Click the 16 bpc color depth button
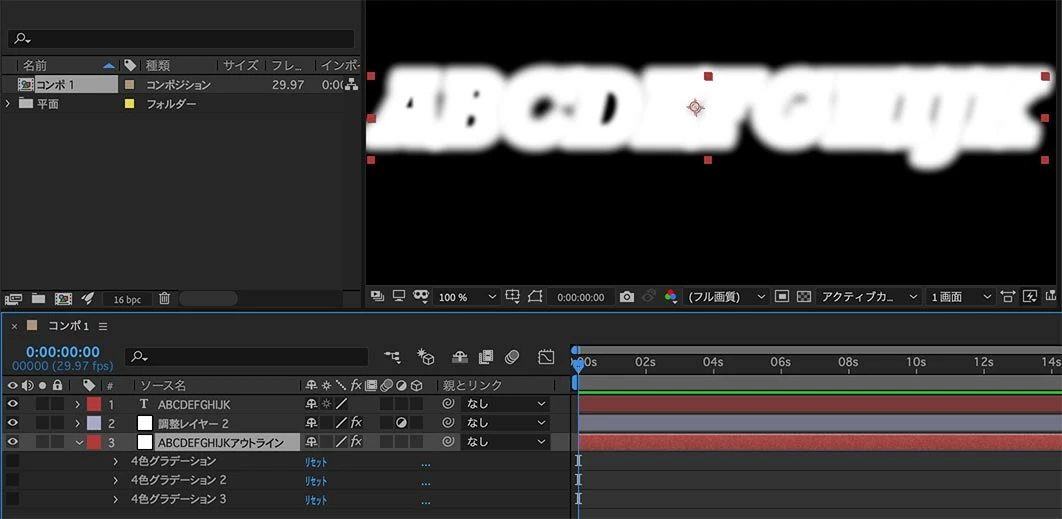Image resolution: width=1062 pixels, height=519 pixels. coord(127,299)
